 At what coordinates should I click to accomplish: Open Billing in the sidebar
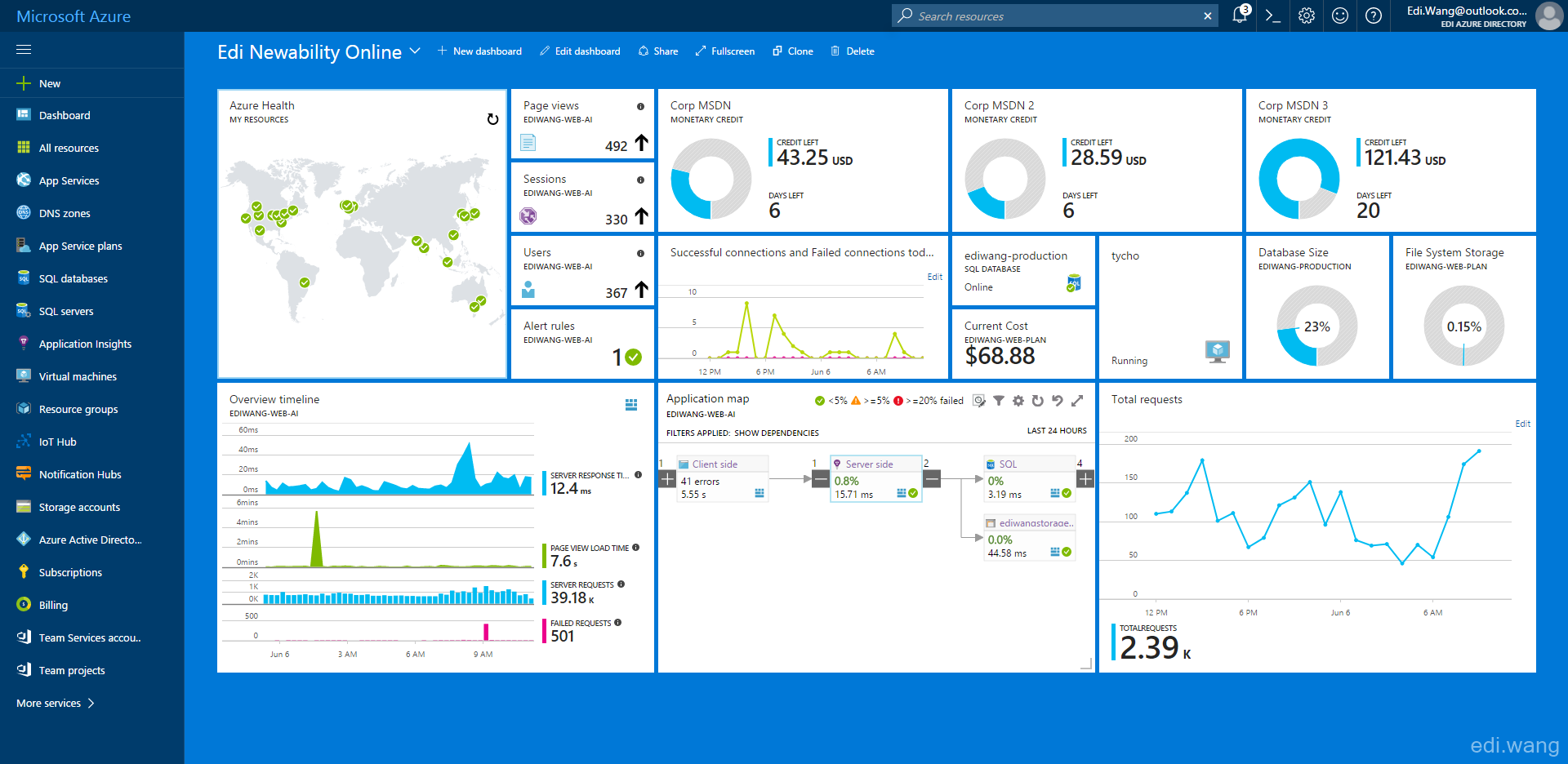[x=91, y=605]
